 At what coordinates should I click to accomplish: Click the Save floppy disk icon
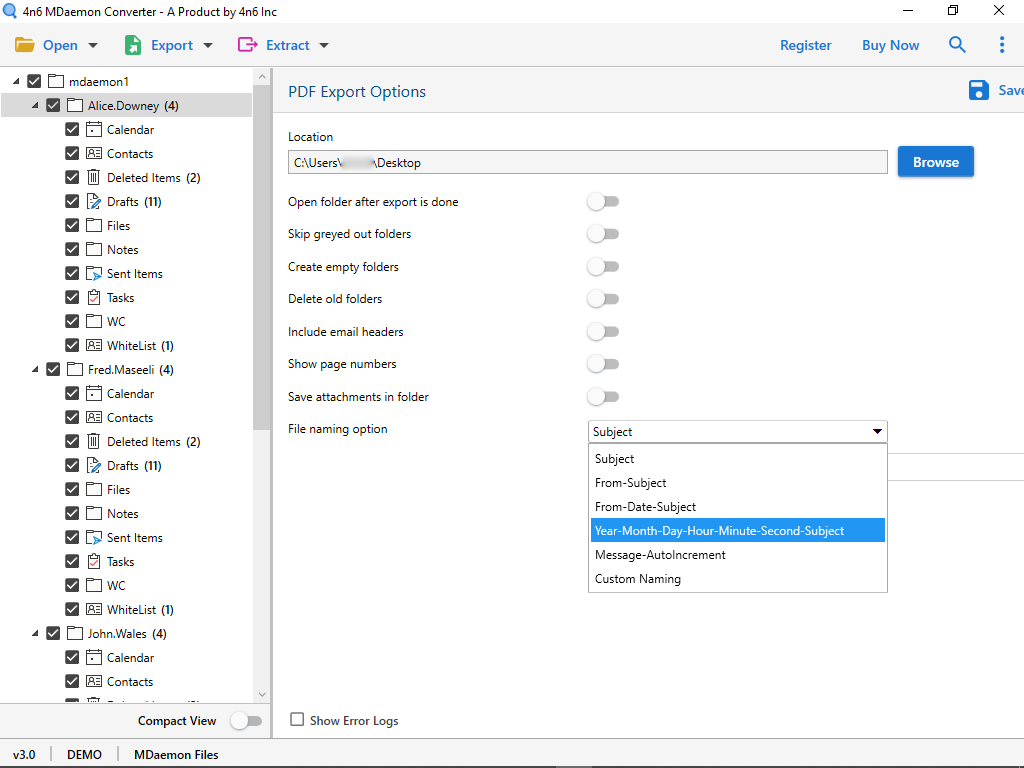(978, 90)
